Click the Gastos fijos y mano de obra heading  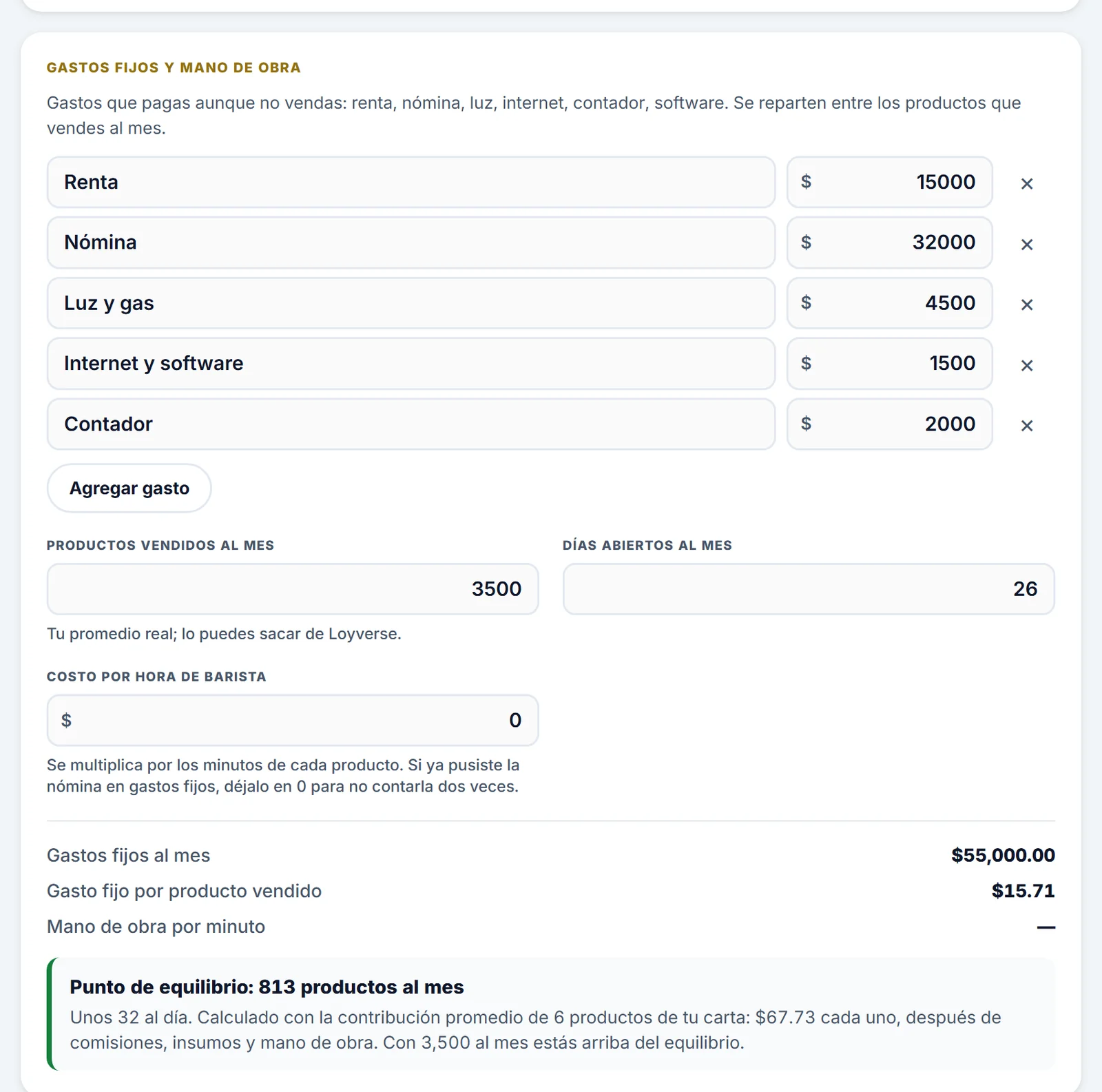tap(174, 68)
